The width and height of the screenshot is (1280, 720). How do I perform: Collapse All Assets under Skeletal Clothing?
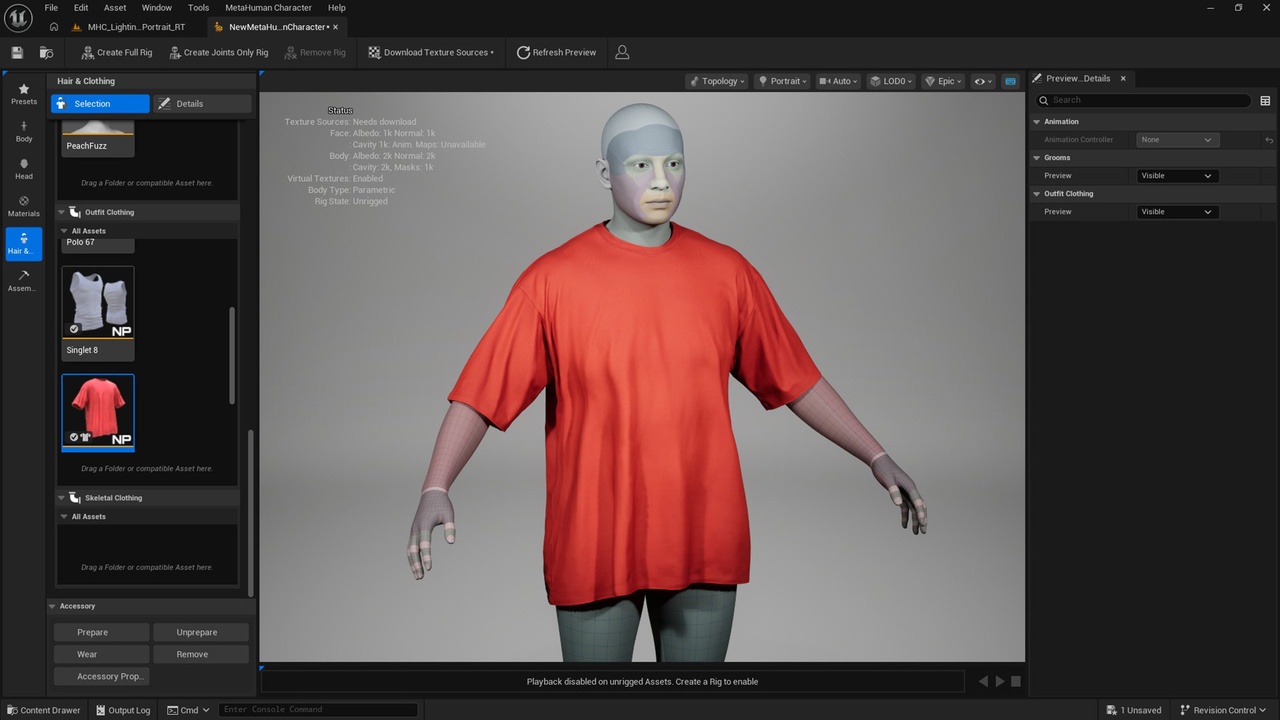[63, 517]
